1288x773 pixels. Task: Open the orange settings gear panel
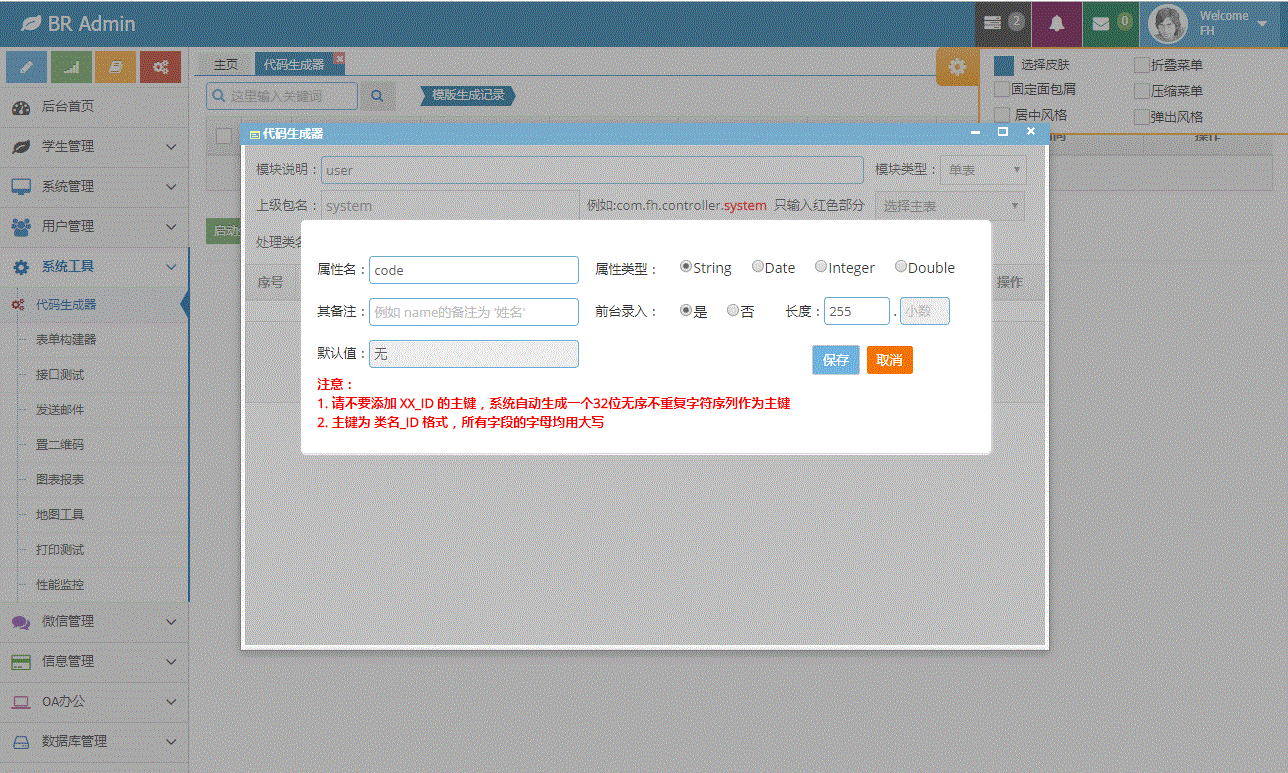957,67
